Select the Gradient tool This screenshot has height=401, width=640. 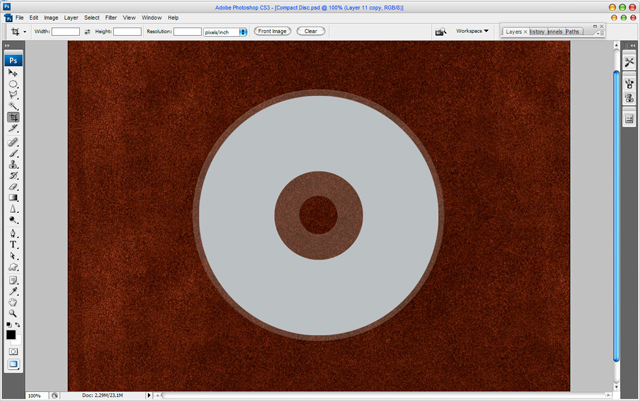pos(13,198)
